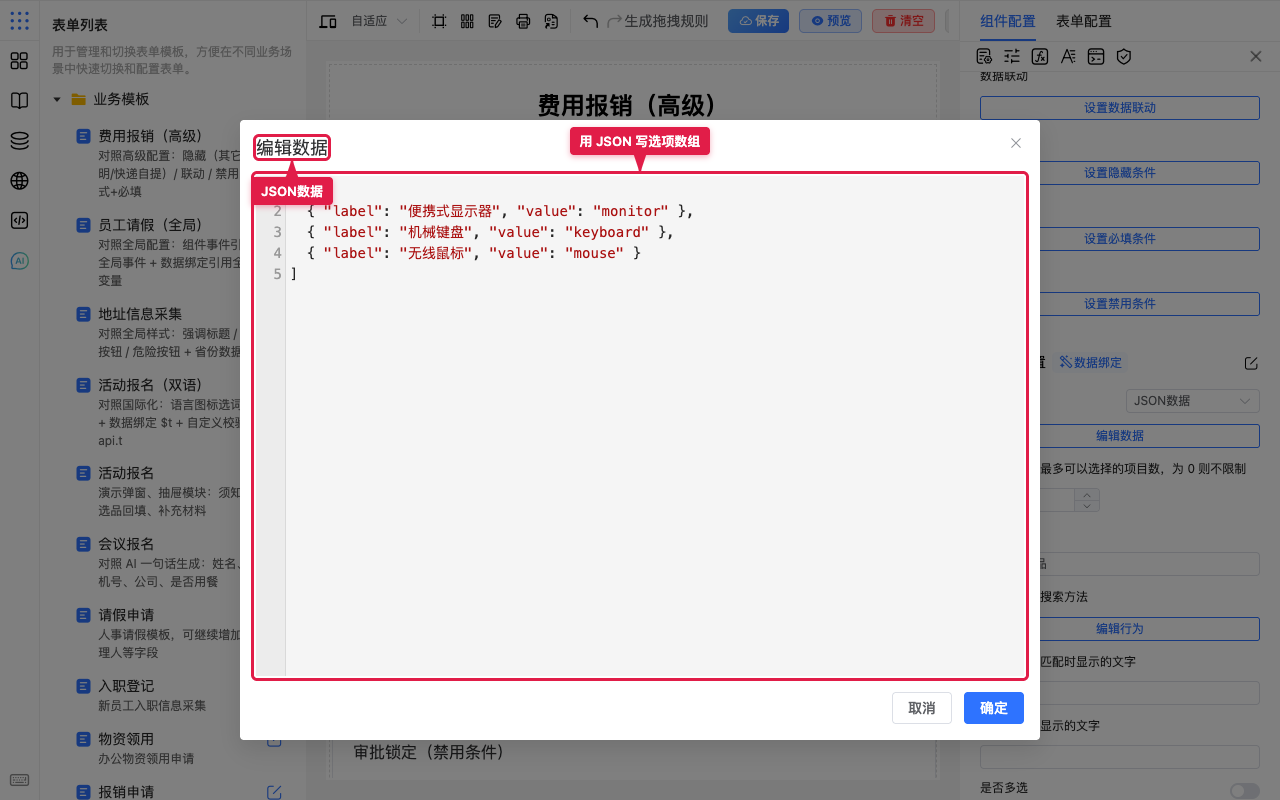Collapse the 业务模板 folder
Image resolution: width=1280 pixels, height=800 pixels.
pyautogui.click(x=57, y=99)
